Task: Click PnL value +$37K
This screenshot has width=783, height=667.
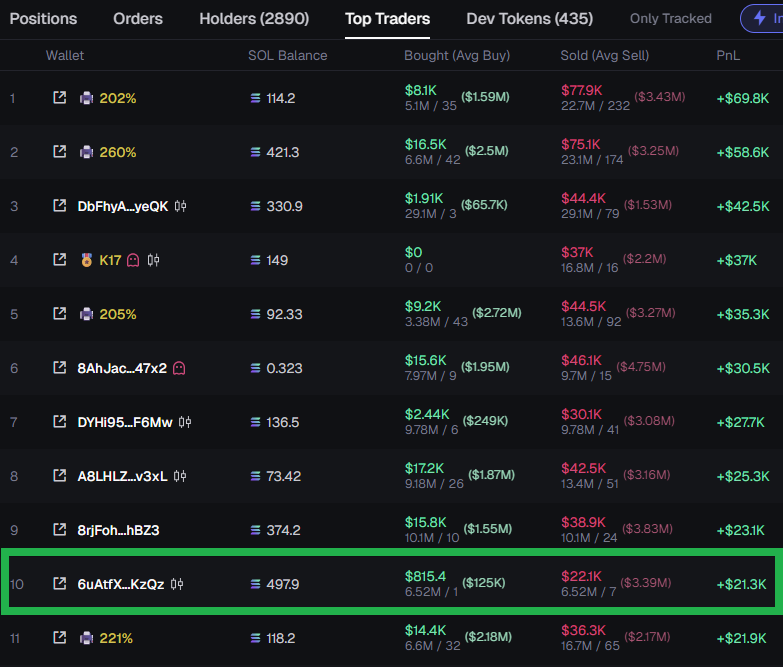Action: (737, 260)
